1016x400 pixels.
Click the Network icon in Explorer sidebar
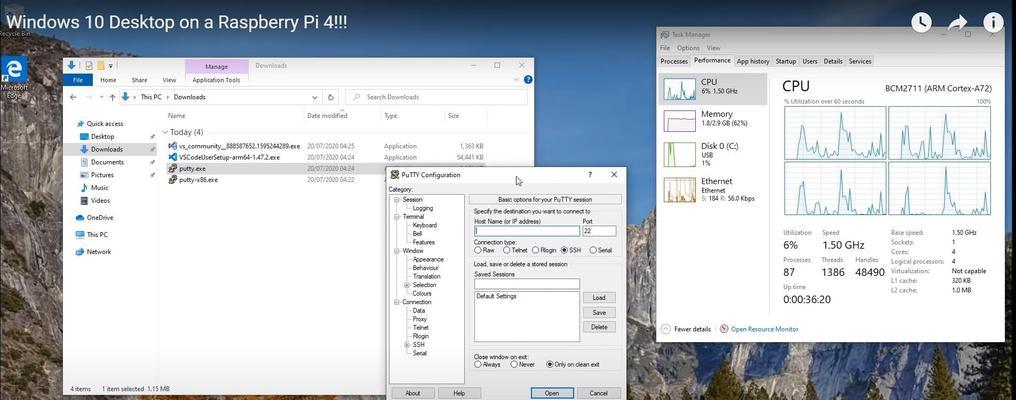(x=80, y=252)
